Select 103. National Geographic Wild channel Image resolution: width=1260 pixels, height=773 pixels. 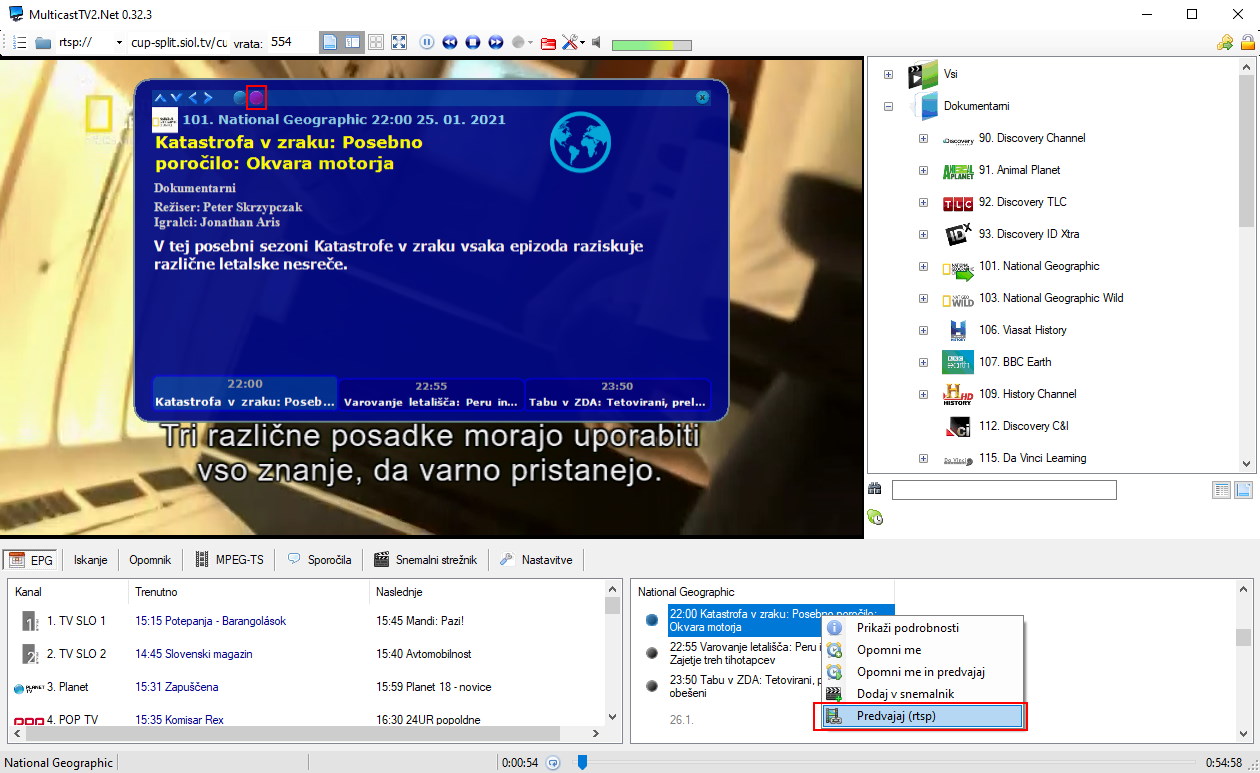(x=1051, y=298)
